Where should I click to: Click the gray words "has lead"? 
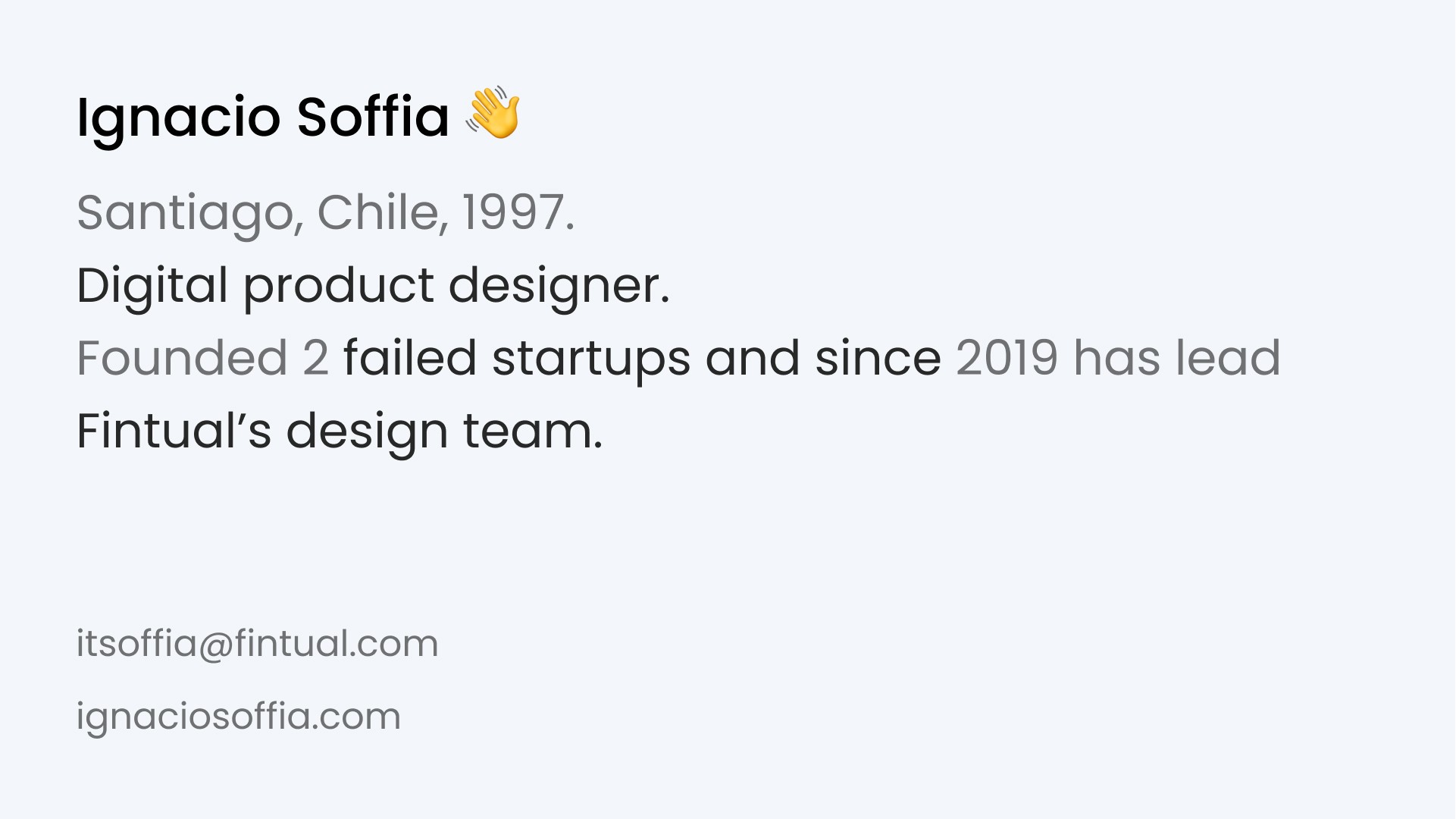pos(1177,358)
